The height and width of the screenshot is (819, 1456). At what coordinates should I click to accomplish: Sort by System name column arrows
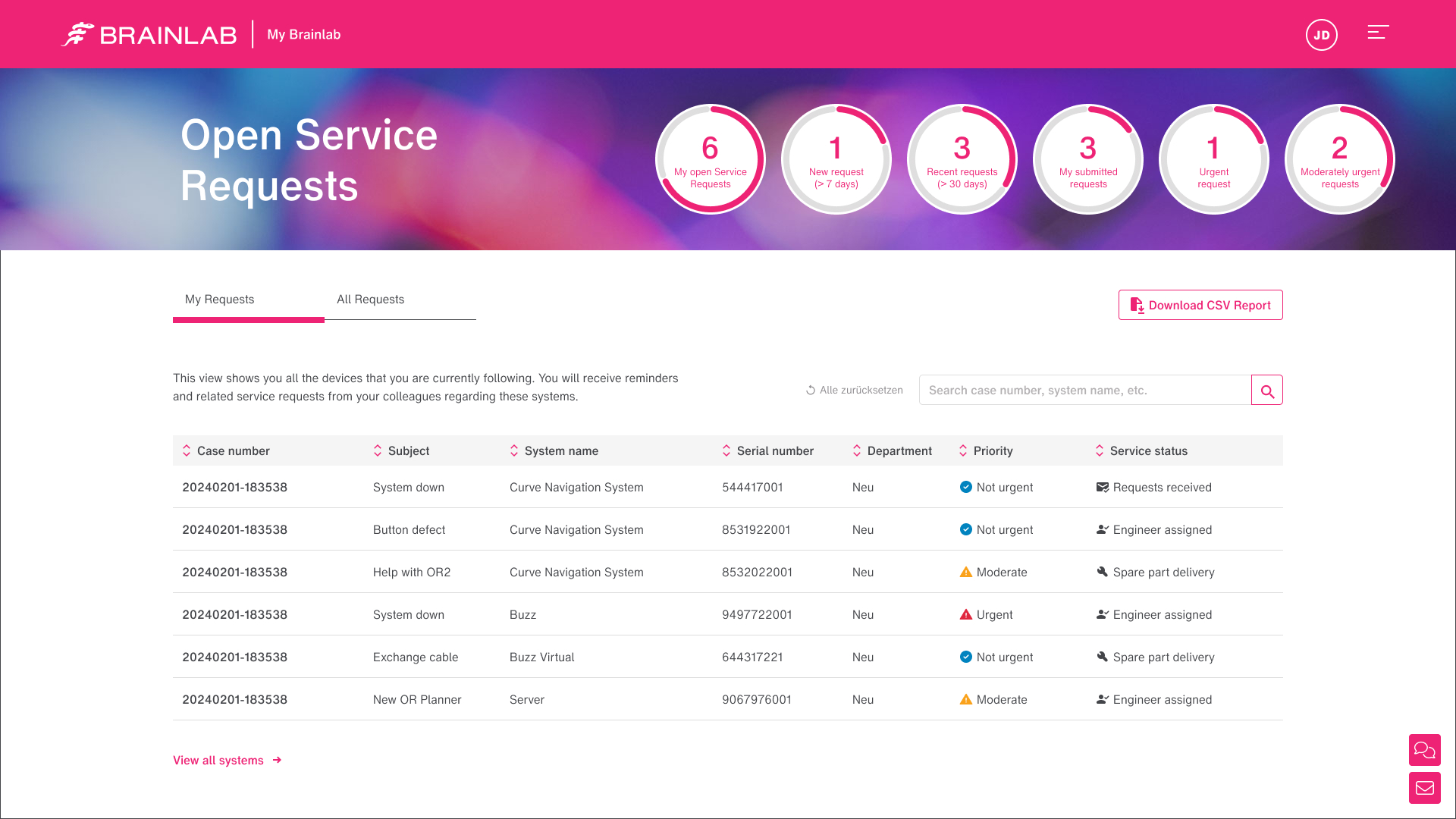coord(514,450)
